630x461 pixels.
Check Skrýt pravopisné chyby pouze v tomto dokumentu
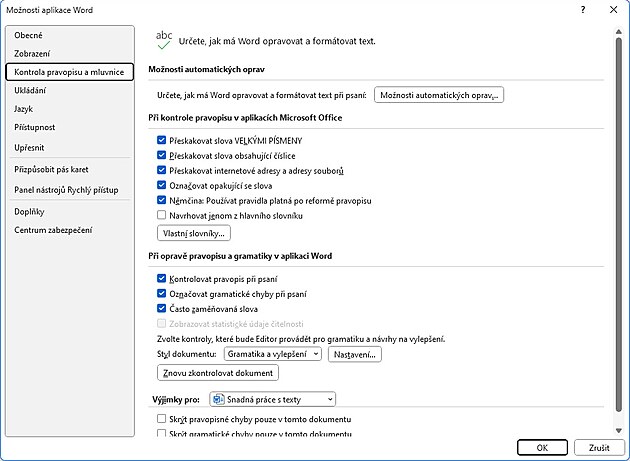[162, 418]
